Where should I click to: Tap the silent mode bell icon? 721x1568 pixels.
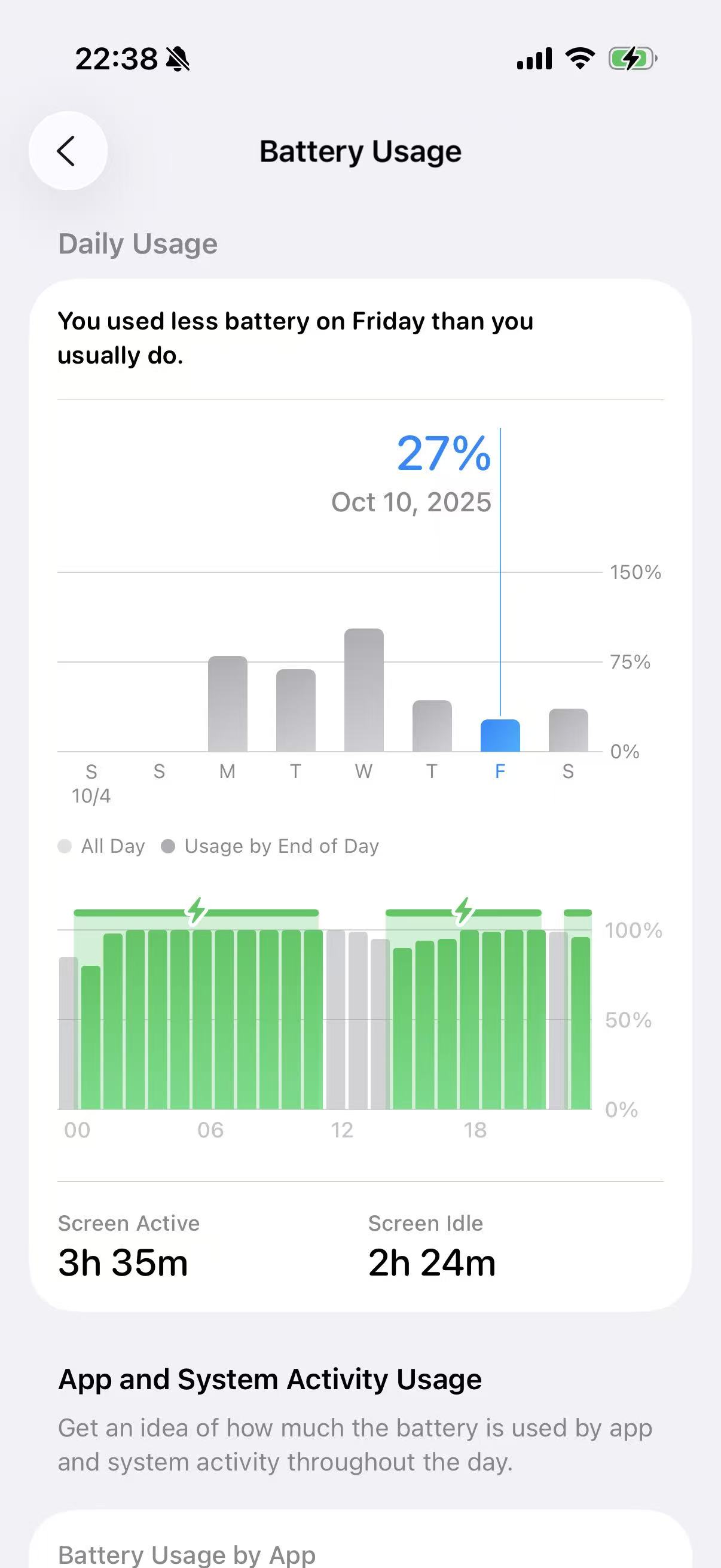point(178,60)
